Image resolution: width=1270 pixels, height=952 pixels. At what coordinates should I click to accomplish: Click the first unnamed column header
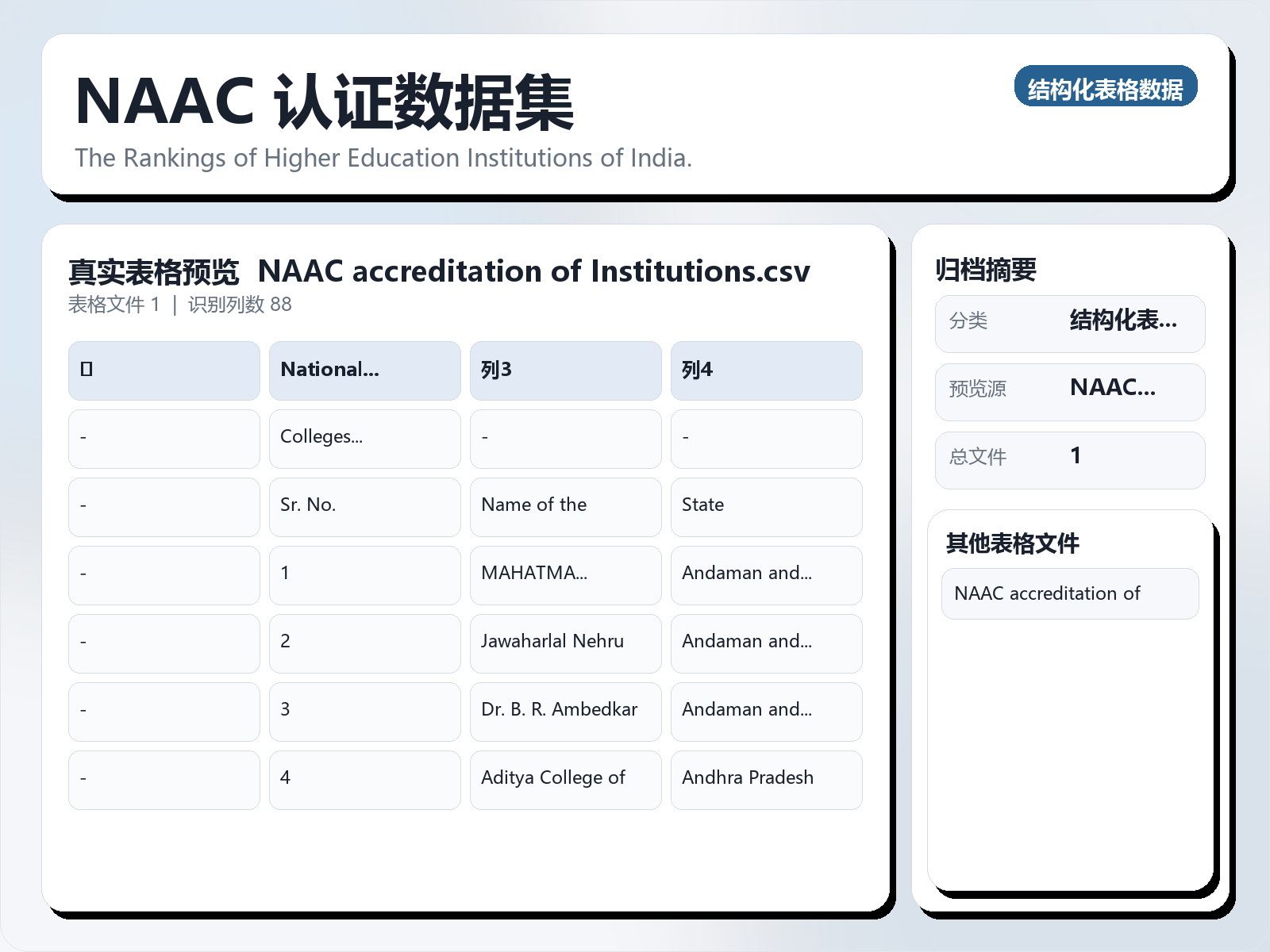point(164,370)
